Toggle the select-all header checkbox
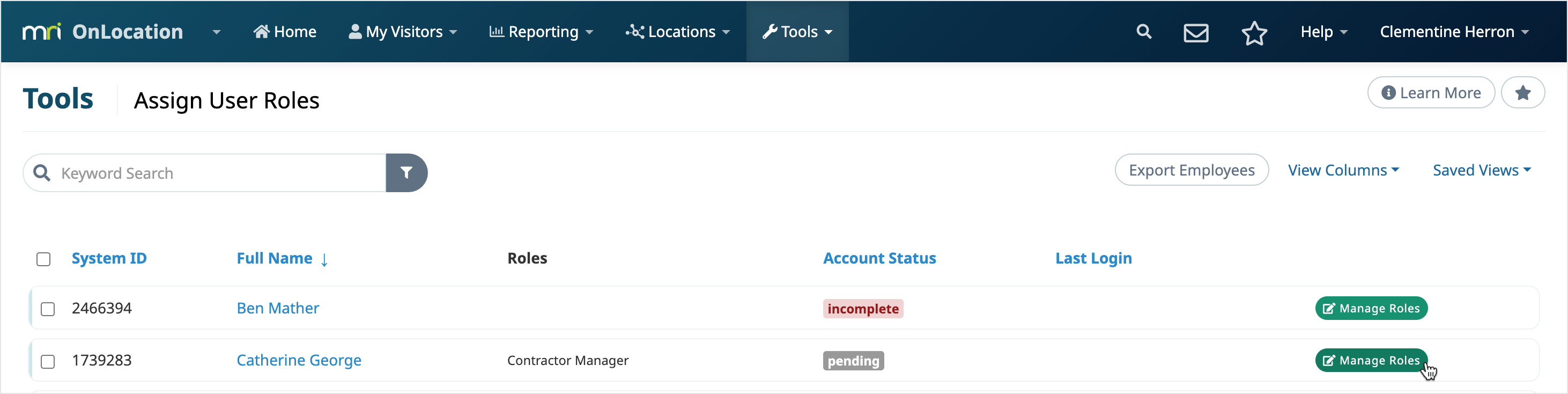Viewport: 1568px width, 394px height. [43, 259]
